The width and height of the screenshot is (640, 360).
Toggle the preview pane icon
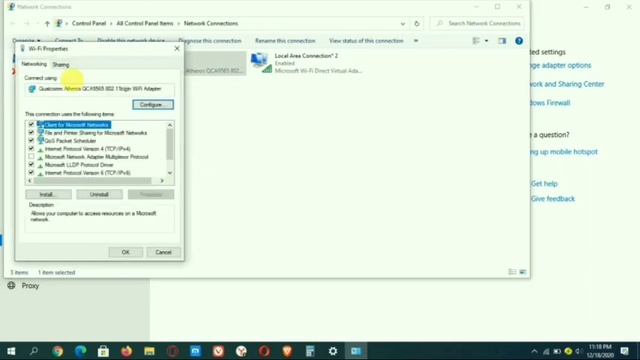coord(502,41)
